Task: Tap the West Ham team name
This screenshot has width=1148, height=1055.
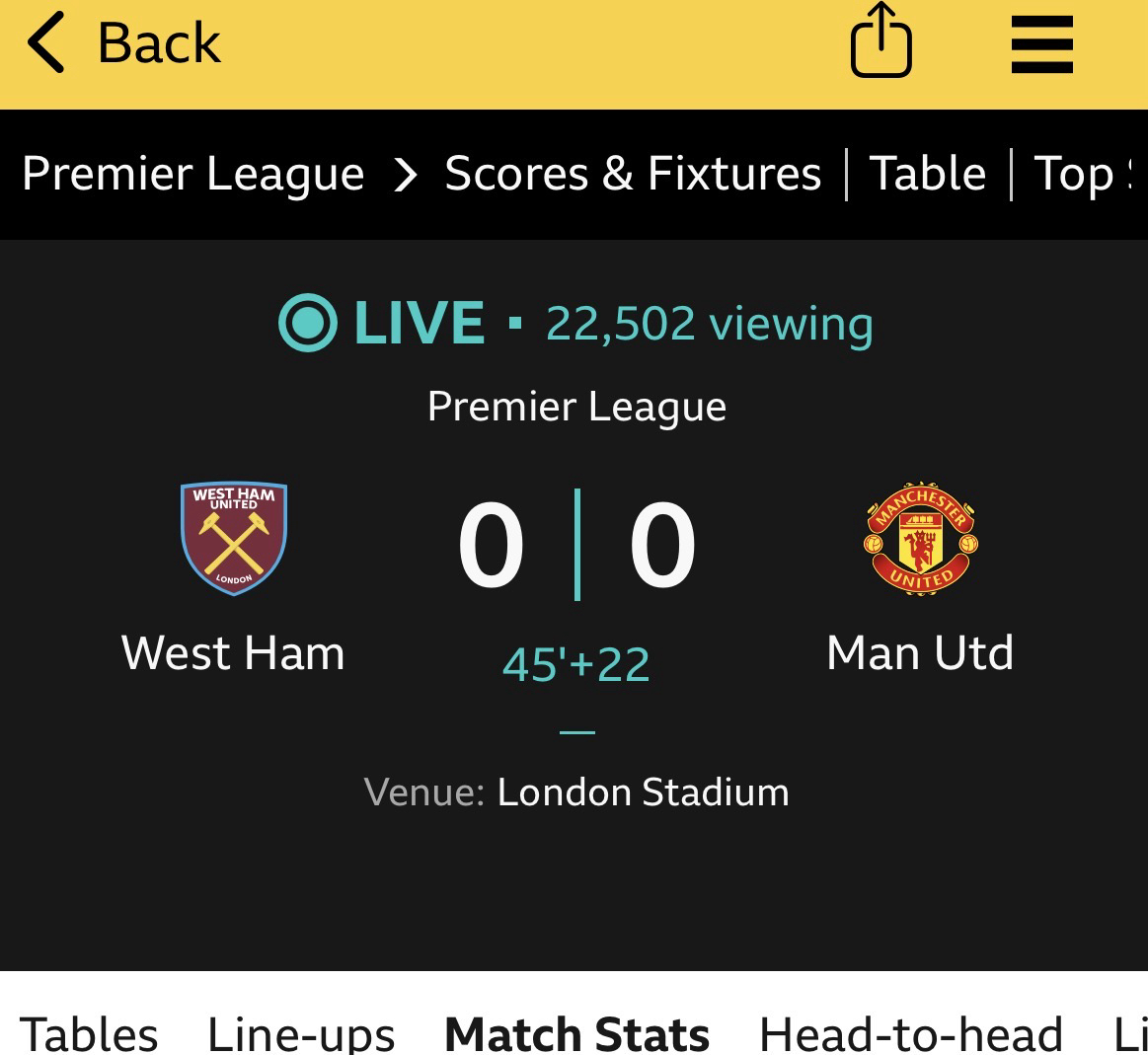Action: pyautogui.click(x=233, y=653)
